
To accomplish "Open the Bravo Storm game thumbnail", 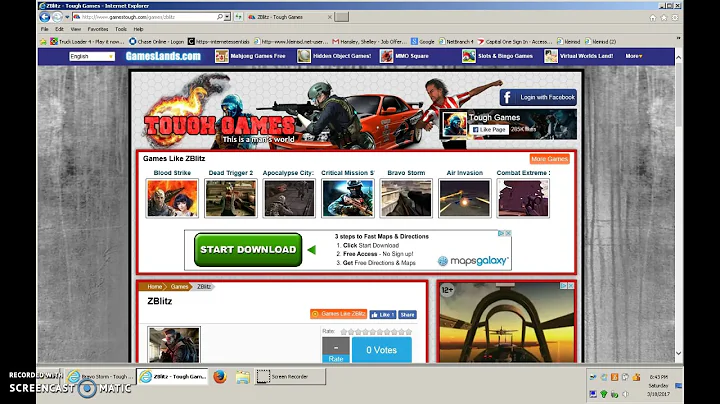I will click(406, 198).
